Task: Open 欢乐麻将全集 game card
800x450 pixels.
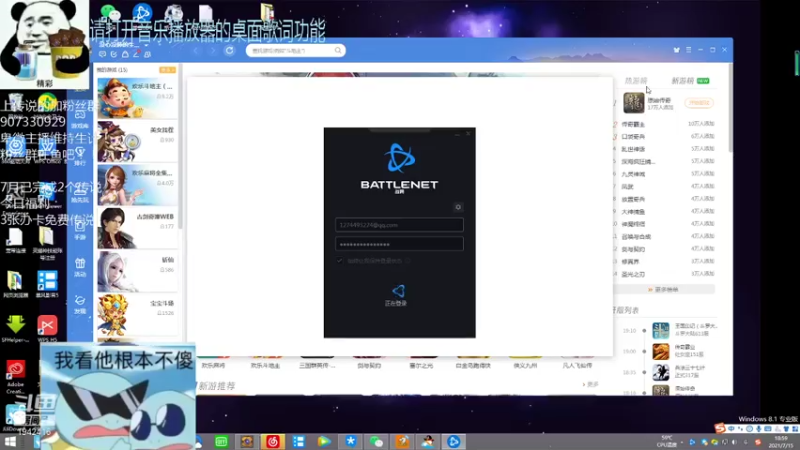Action: [137, 185]
